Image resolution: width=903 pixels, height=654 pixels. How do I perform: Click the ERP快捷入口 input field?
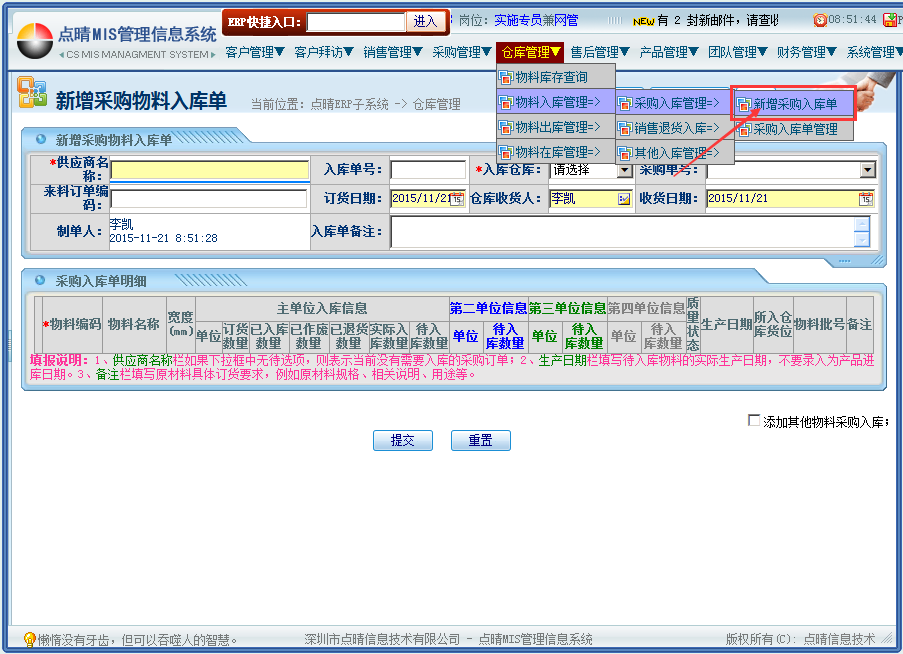click(356, 22)
